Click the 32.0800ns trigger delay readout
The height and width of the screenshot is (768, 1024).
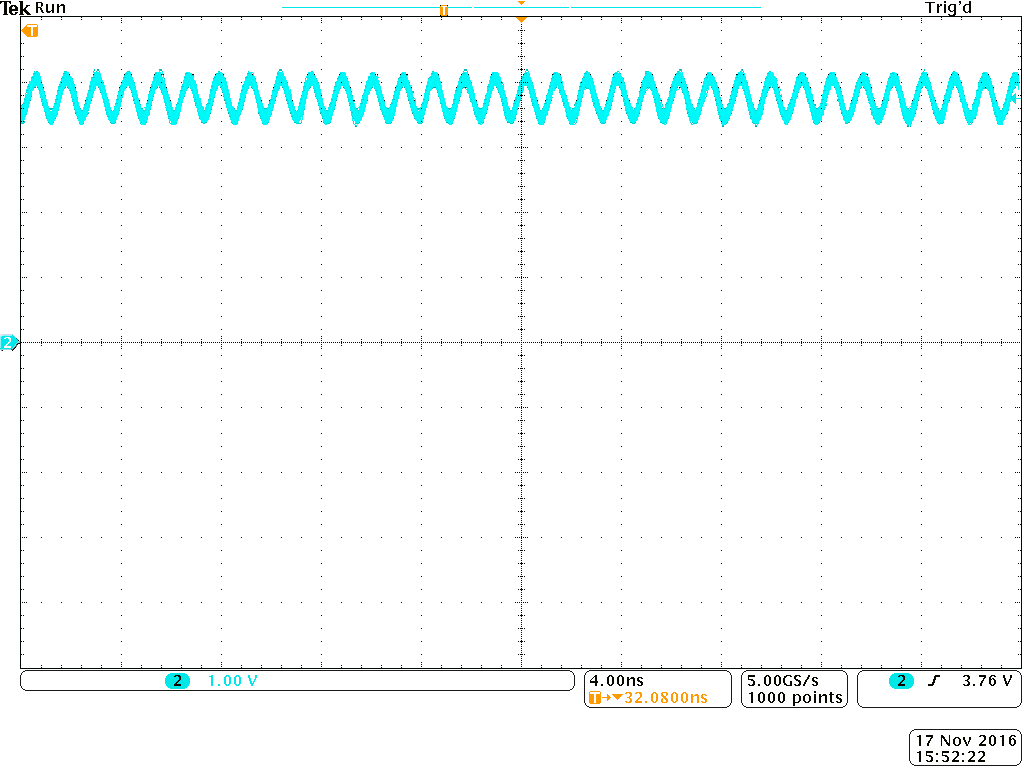pos(666,697)
